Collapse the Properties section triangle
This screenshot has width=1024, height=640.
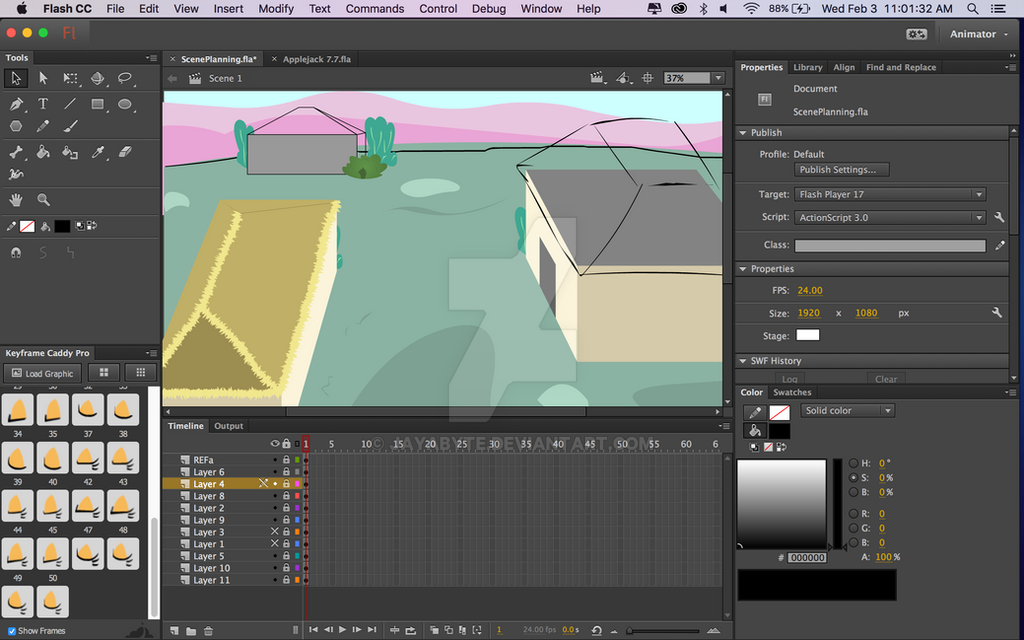[x=743, y=269]
